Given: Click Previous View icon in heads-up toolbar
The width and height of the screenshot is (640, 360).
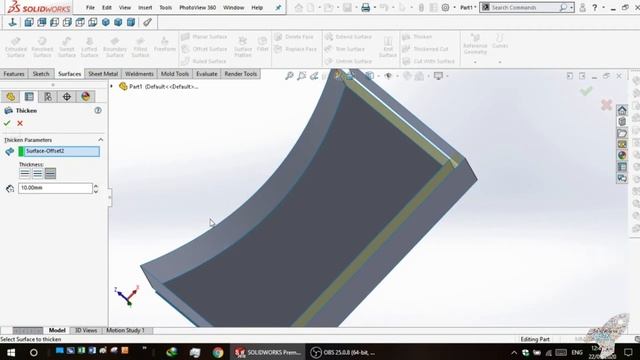Looking at the screenshot, I should coord(314,76).
